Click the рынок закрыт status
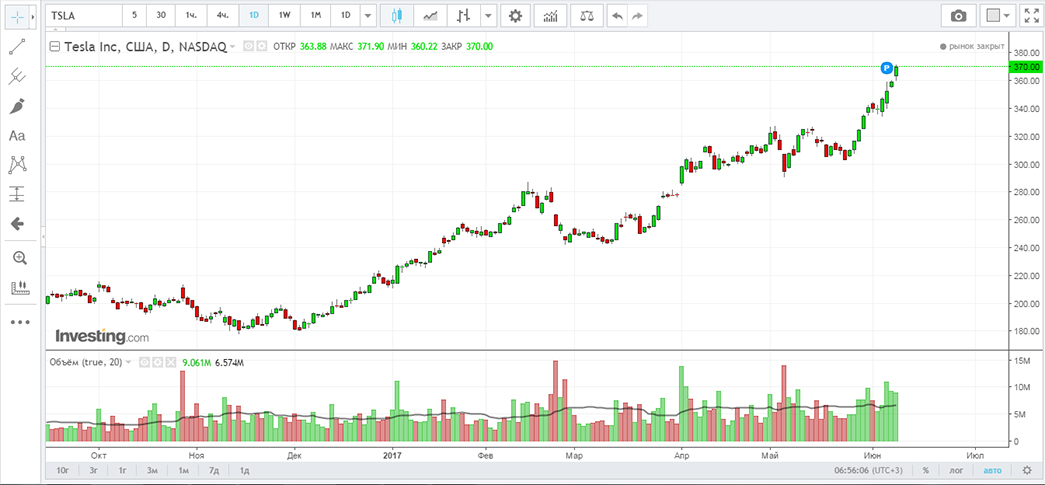Screen dimensions: 1045x485 click(x=972, y=47)
